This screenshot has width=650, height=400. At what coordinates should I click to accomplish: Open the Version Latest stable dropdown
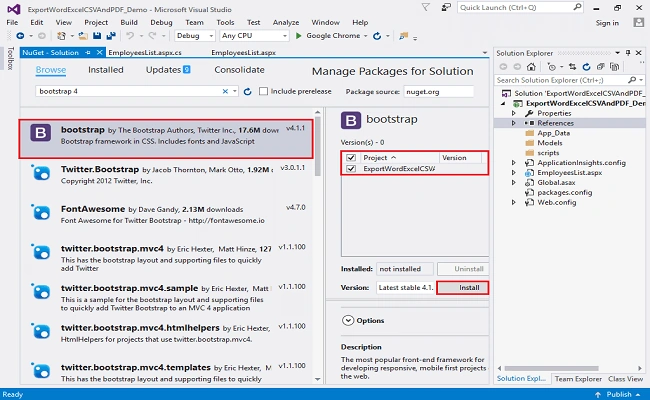[405, 287]
